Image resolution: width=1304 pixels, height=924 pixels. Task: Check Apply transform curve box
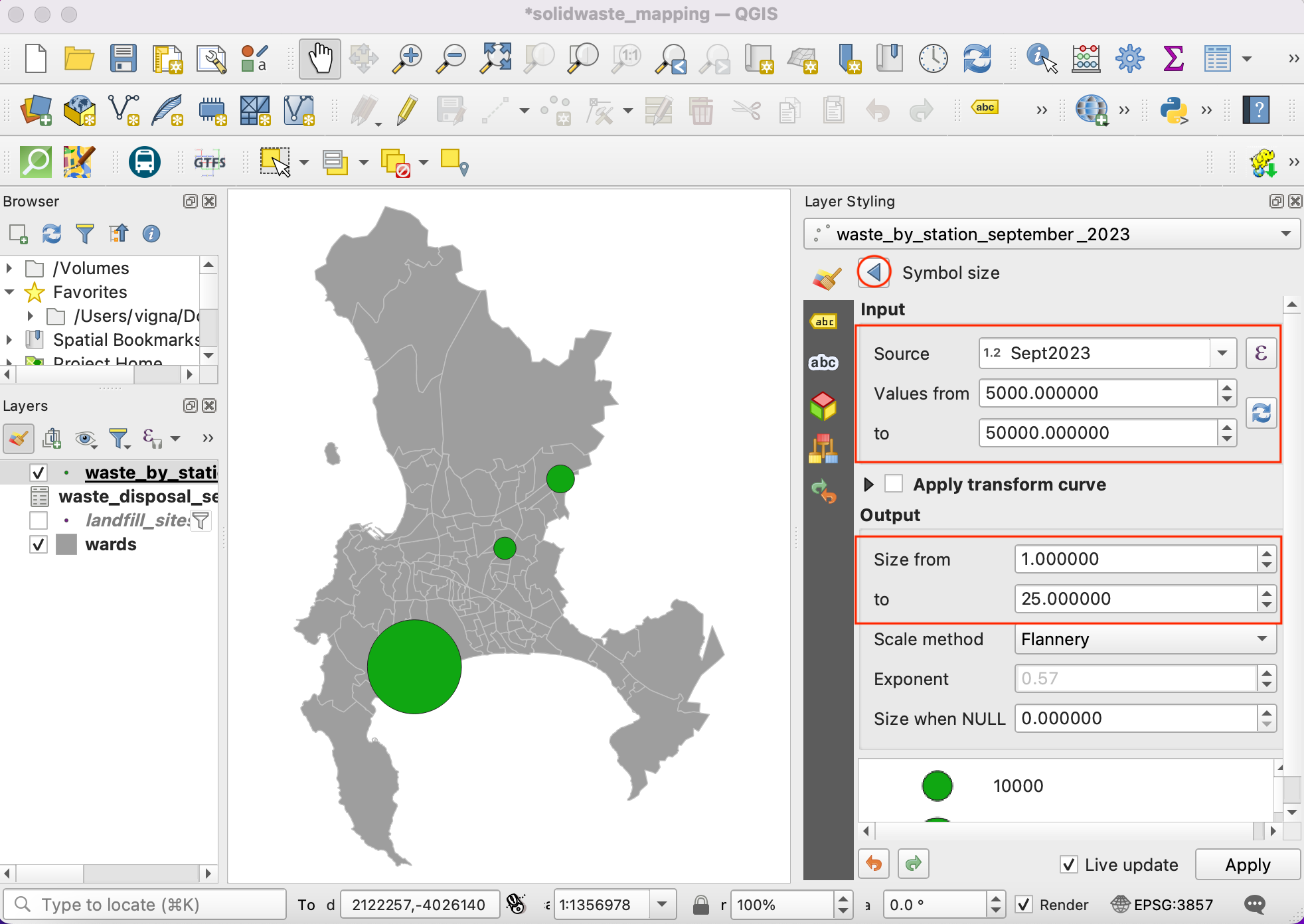[x=894, y=484]
